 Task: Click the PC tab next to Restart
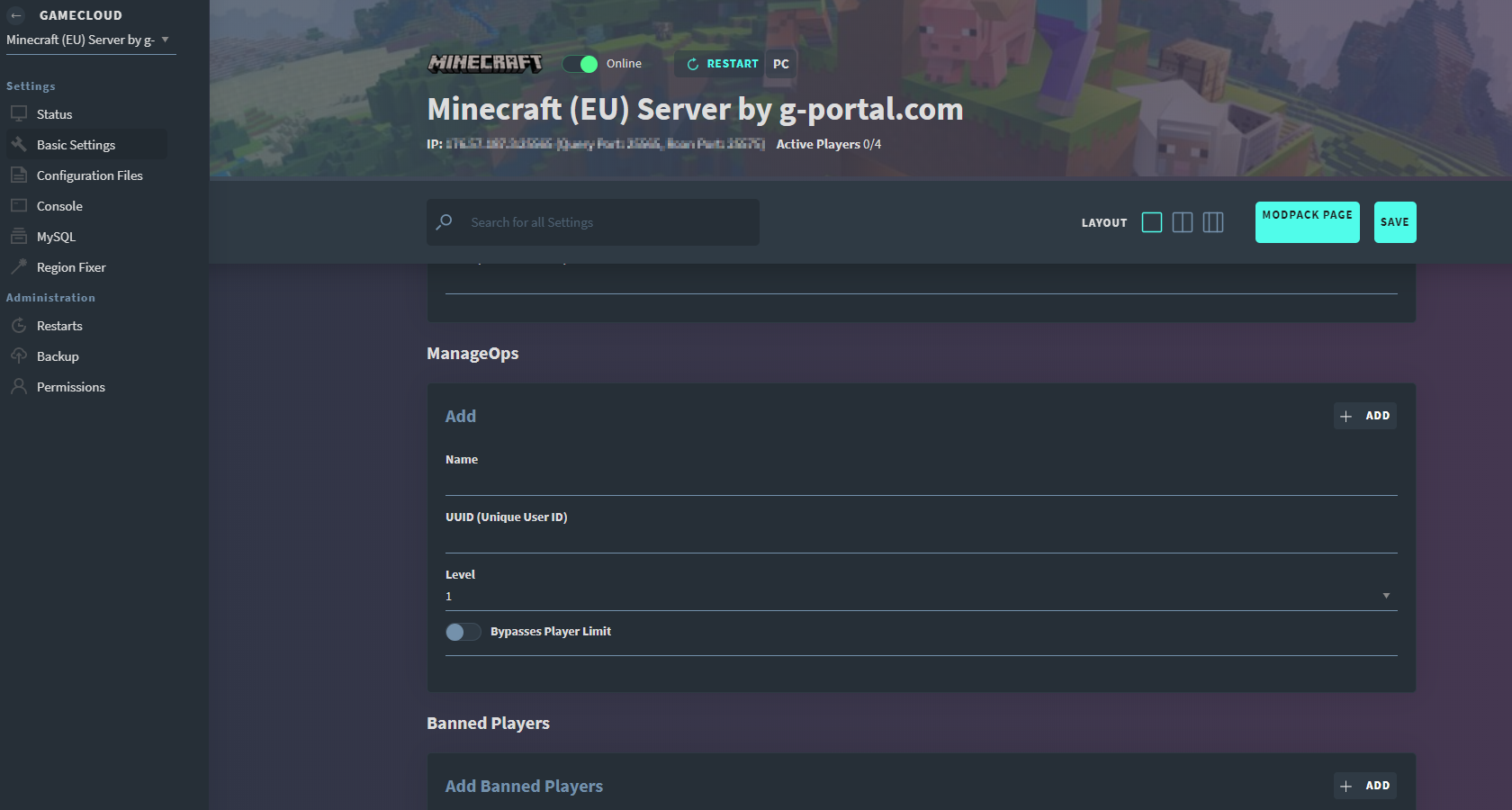[780, 63]
